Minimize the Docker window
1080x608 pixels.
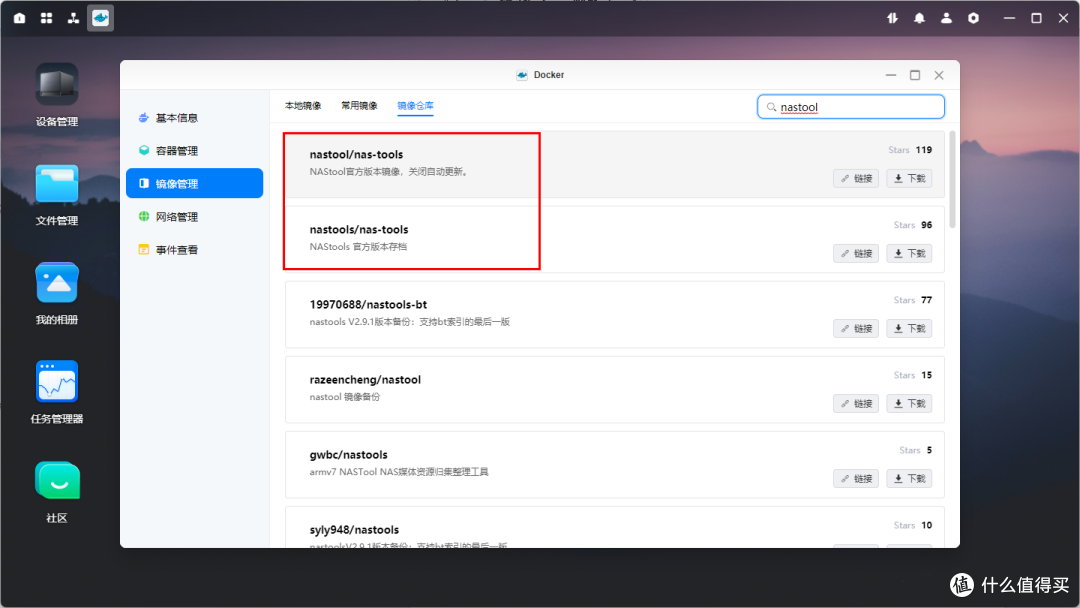click(891, 75)
